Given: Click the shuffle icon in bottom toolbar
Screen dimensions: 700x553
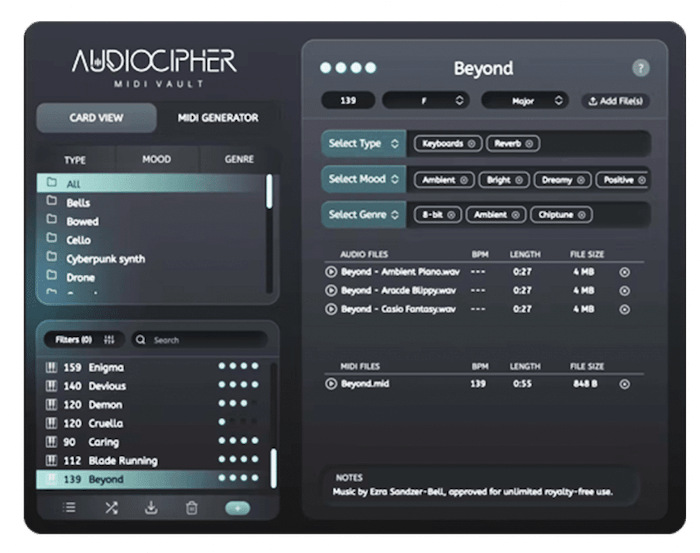Looking at the screenshot, I should coord(111,508).
